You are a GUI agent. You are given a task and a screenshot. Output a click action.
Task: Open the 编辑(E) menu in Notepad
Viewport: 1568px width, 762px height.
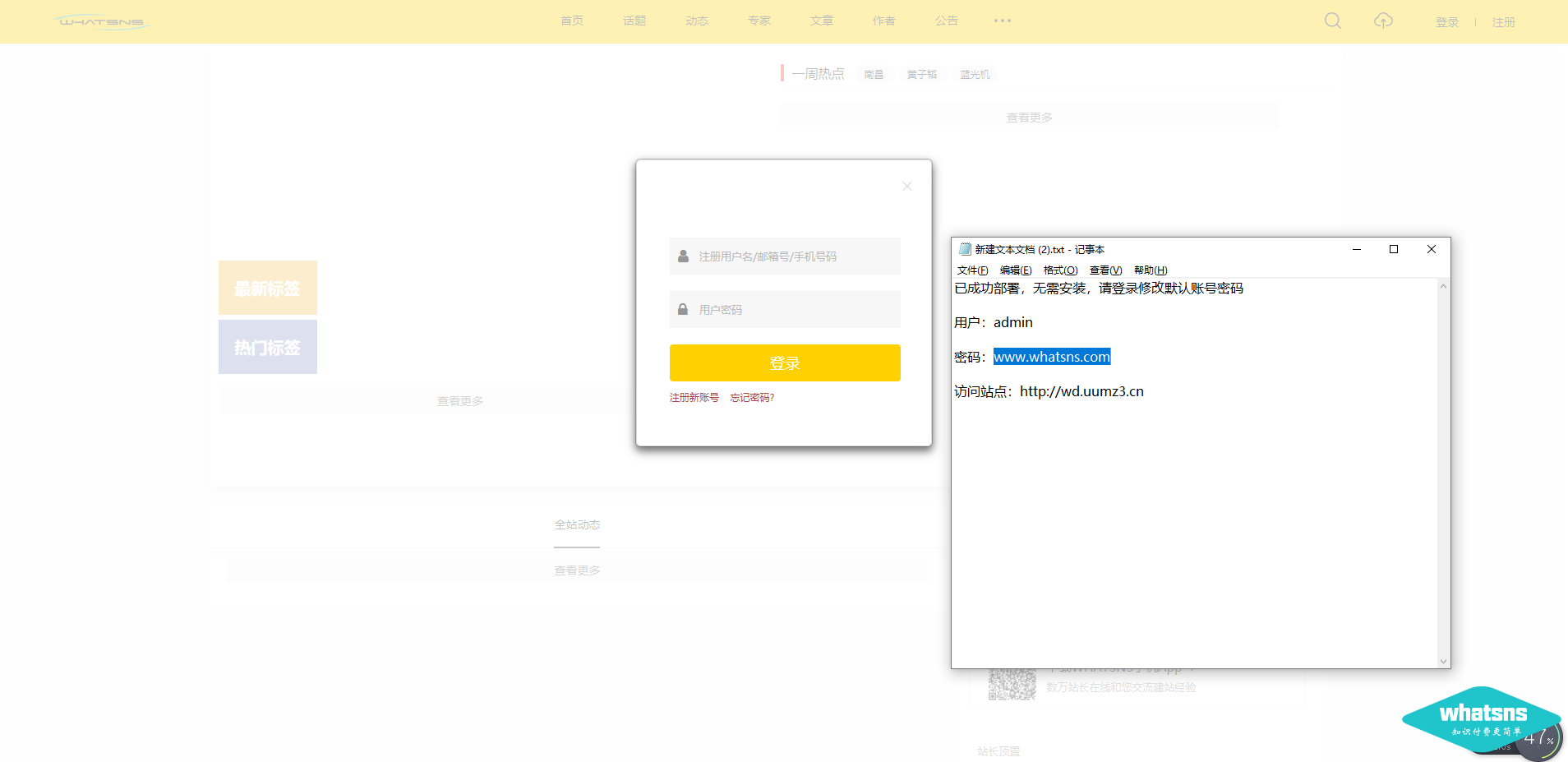click(1016, 270)
